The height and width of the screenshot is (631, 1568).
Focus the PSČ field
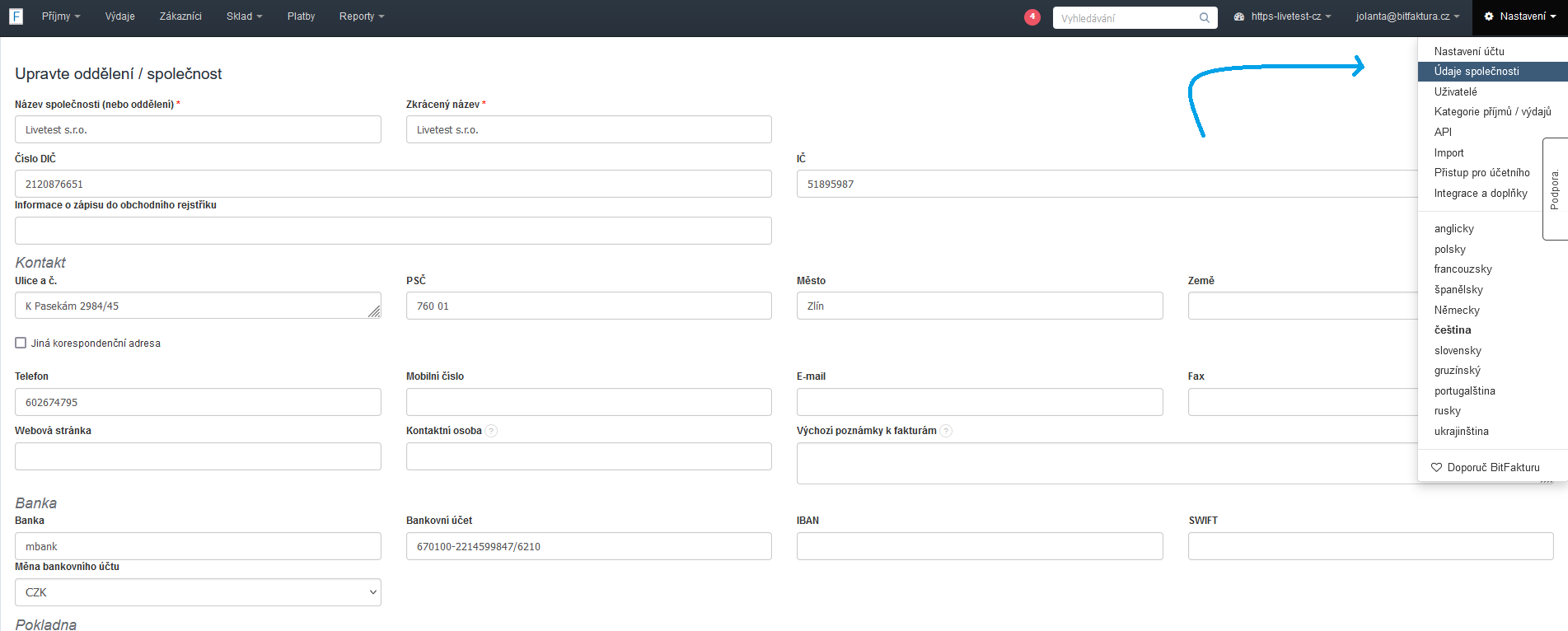click(589, 306)
